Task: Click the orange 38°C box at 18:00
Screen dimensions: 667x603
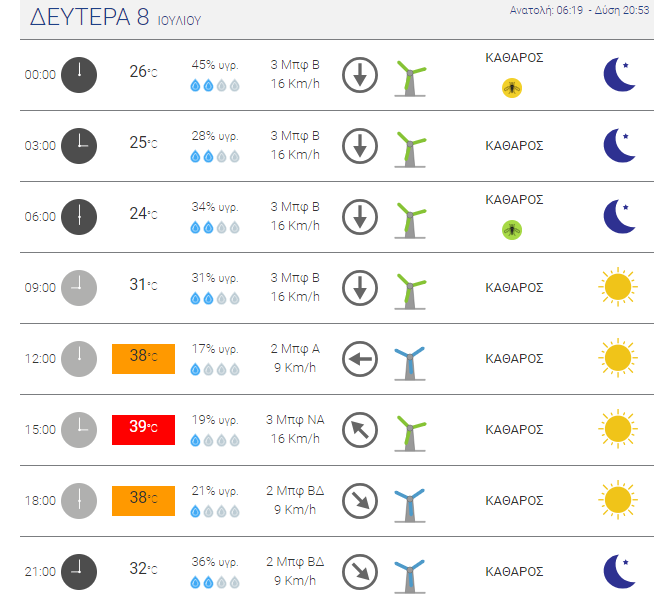Action: 143,501
